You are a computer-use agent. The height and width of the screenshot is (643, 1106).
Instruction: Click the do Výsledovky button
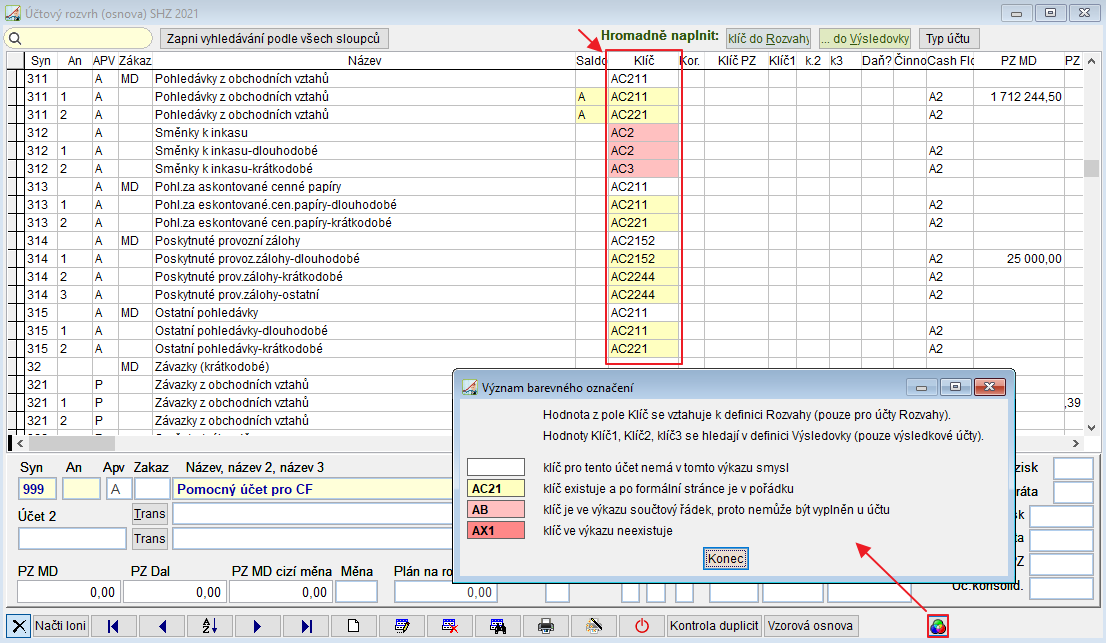tap(865, 39)
